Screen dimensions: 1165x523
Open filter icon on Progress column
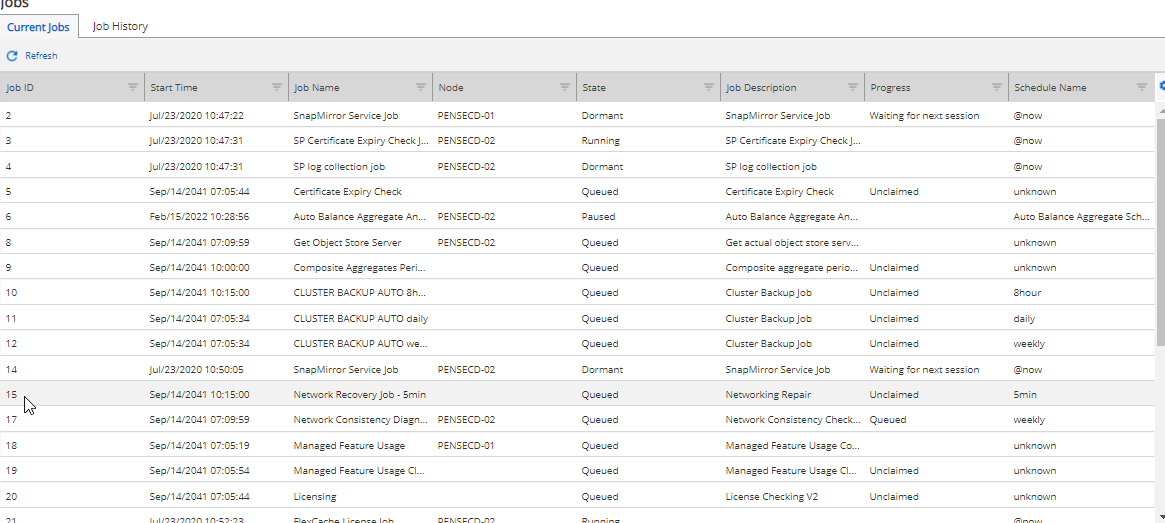[x=997, y=87]
